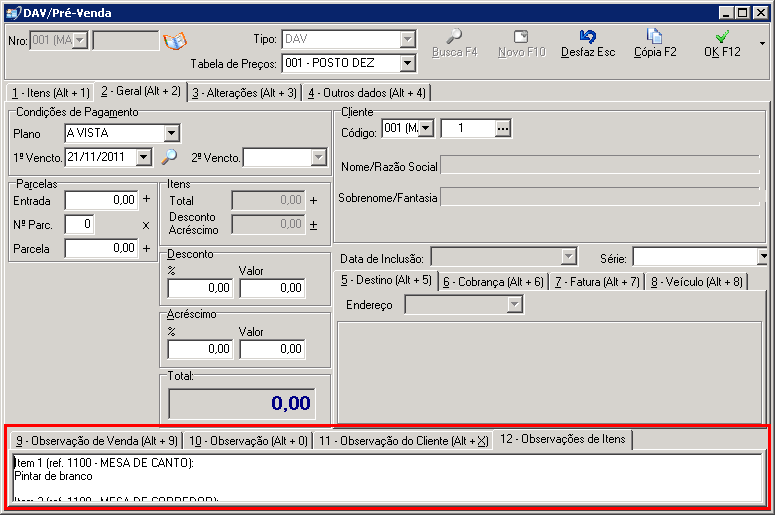This screenshot has width=775, height=515.
Task: Click the Desfaz Esc undo icon
Action: (x=588, y=36)
